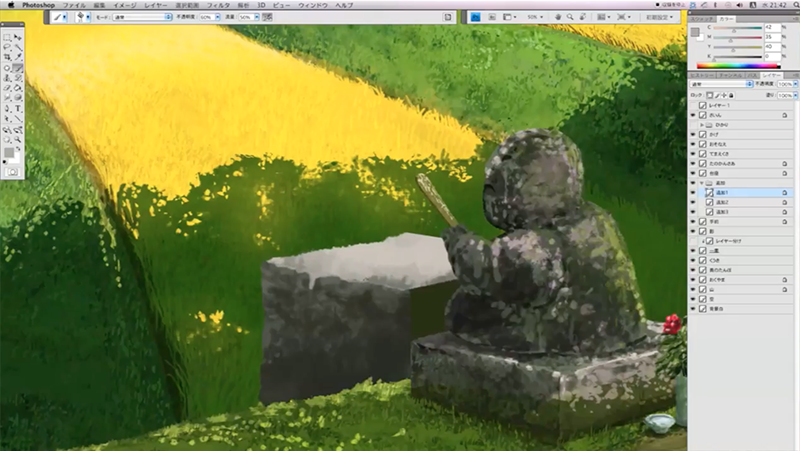Open the ファイル menu
The height and width of the screenshot is (451, 800).
coord(74,5)
